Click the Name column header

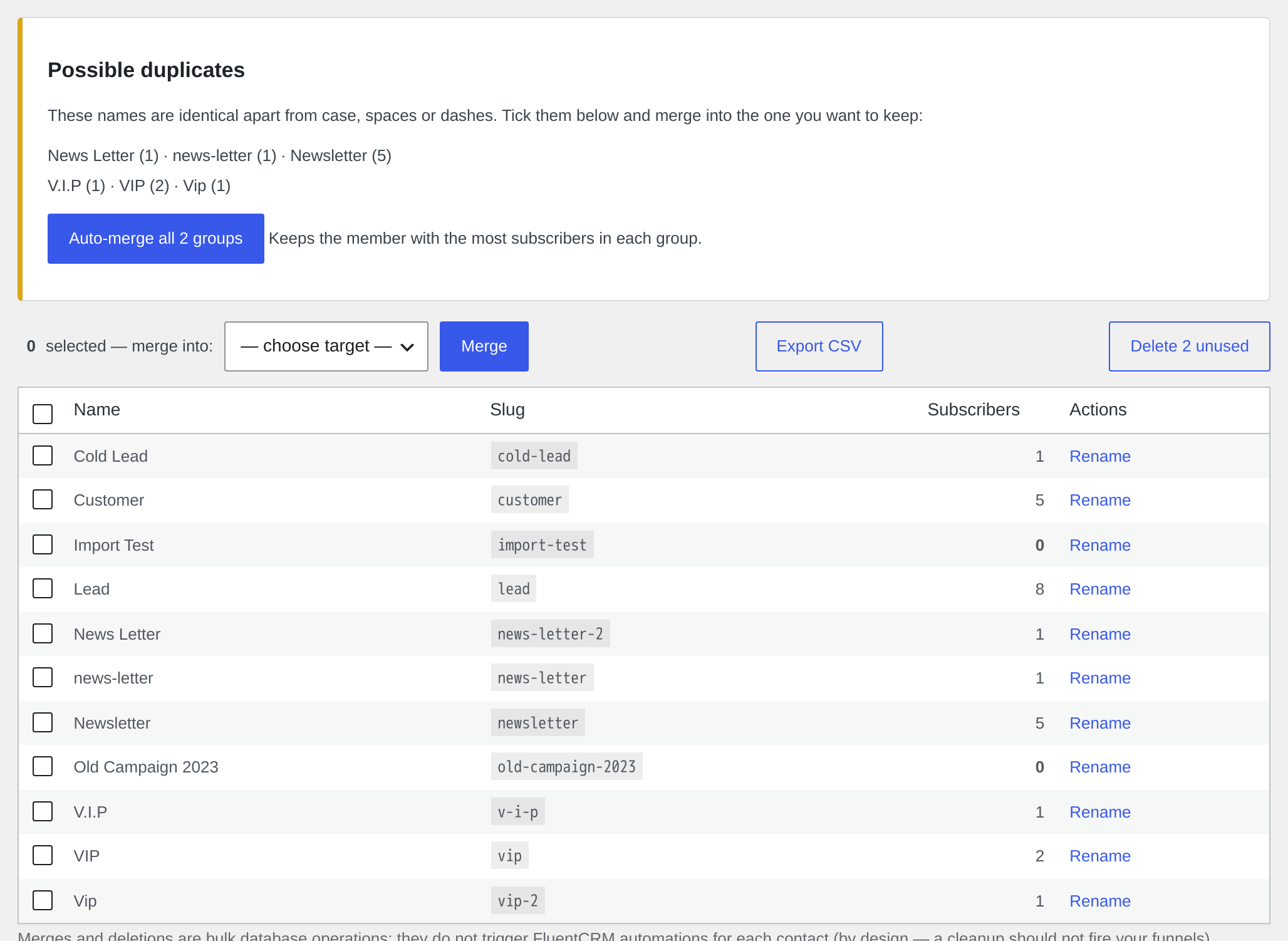click(x=96, y=410)
